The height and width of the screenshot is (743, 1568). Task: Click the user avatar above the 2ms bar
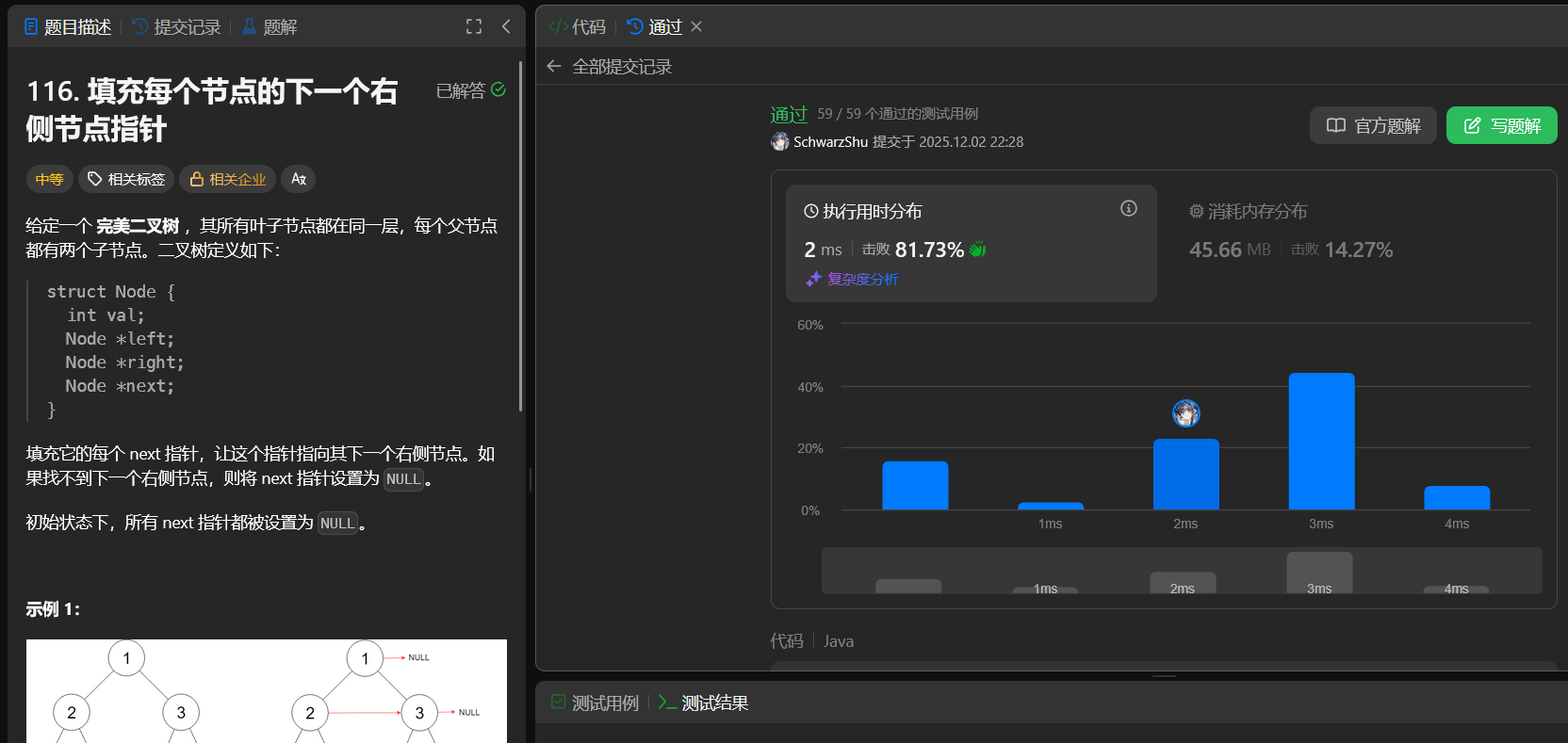click(x=1185, y=412)
